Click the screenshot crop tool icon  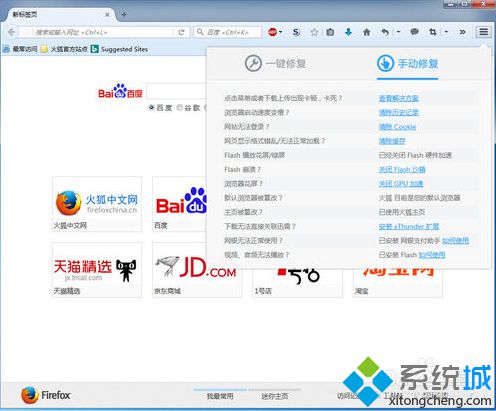[x=433, y=32]
